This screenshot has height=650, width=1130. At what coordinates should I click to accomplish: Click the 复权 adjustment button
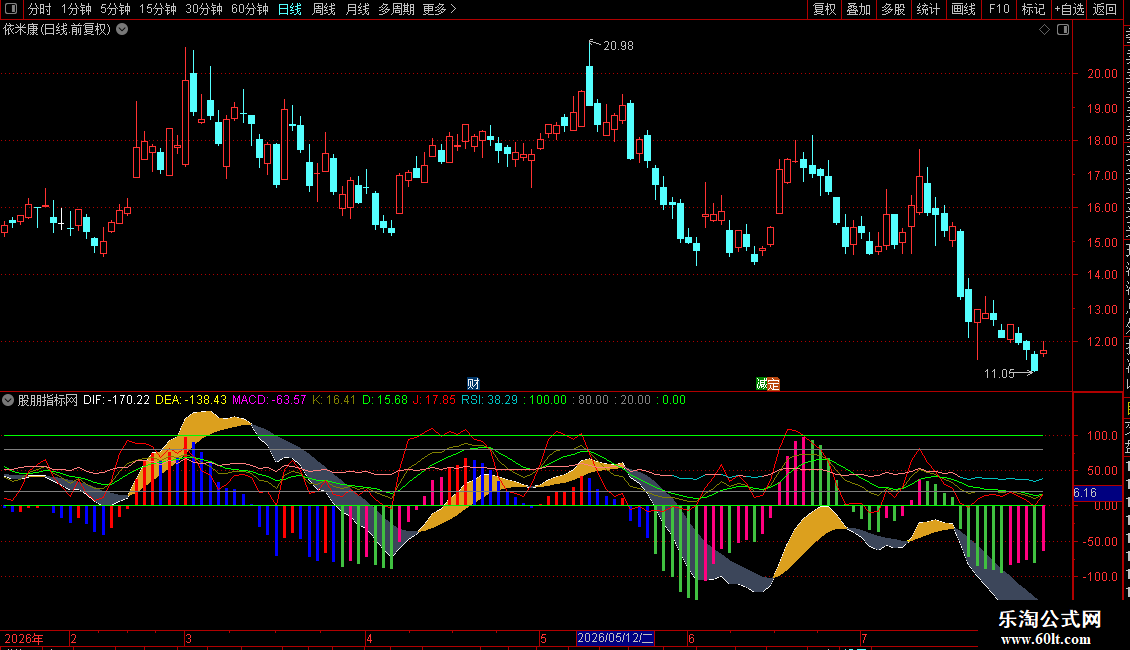pos(824,9)
